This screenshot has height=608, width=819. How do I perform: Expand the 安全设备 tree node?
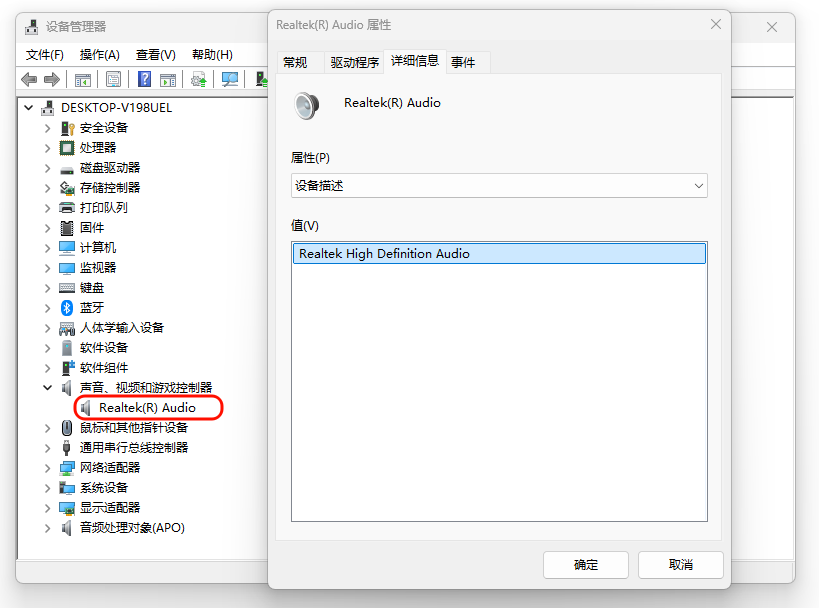pos(48,128)
